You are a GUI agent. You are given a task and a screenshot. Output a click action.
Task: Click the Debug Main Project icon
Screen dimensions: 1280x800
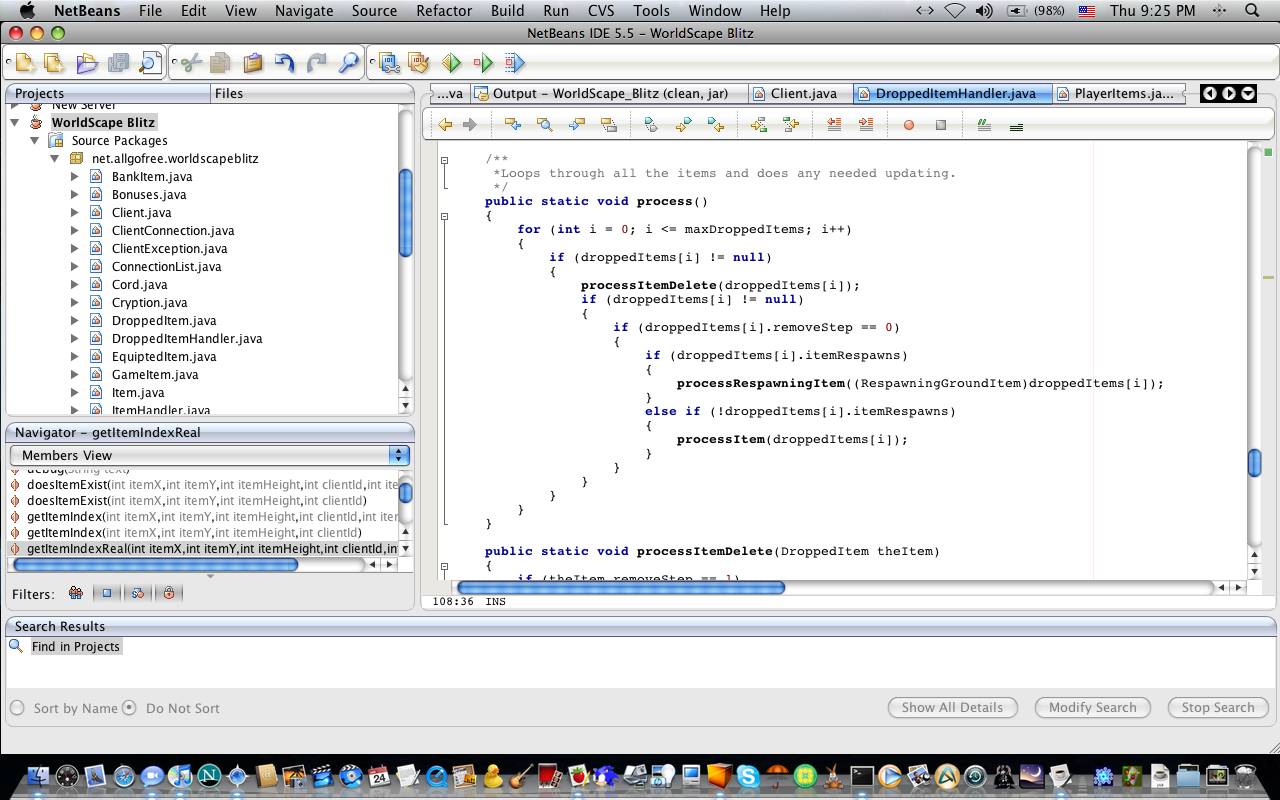coord(483,63)
